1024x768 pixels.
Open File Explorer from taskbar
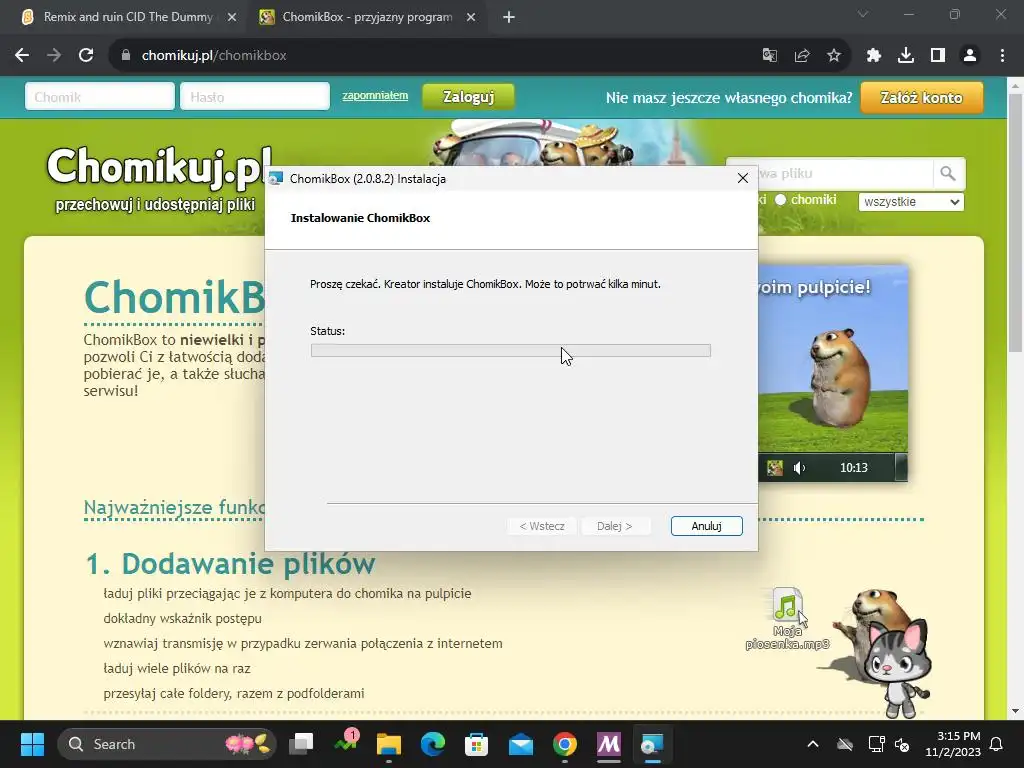pyautogui.click(x=389, y=744)
